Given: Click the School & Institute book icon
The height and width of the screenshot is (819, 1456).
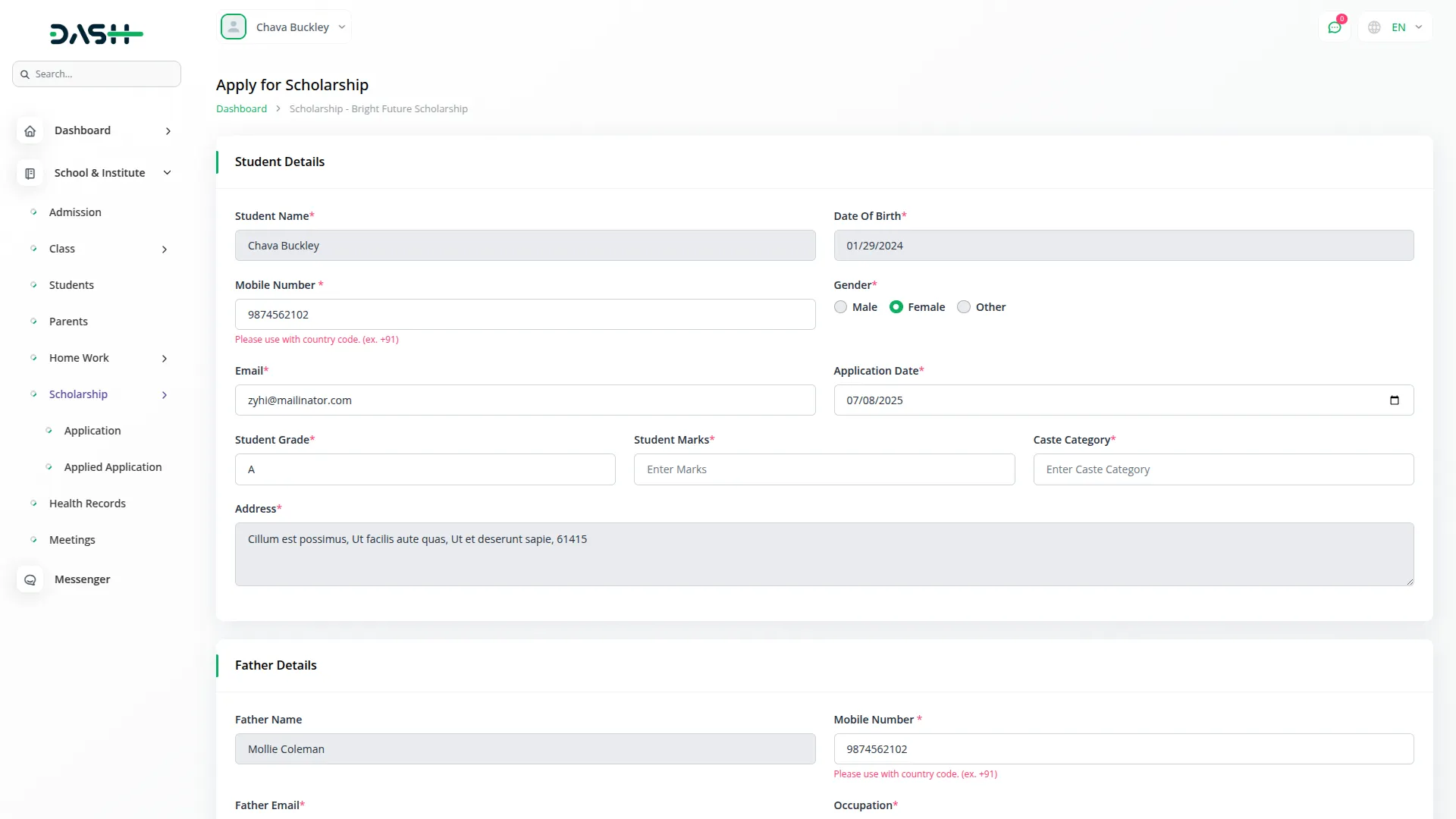Looking at the screenshot, I should click(30, 173).
